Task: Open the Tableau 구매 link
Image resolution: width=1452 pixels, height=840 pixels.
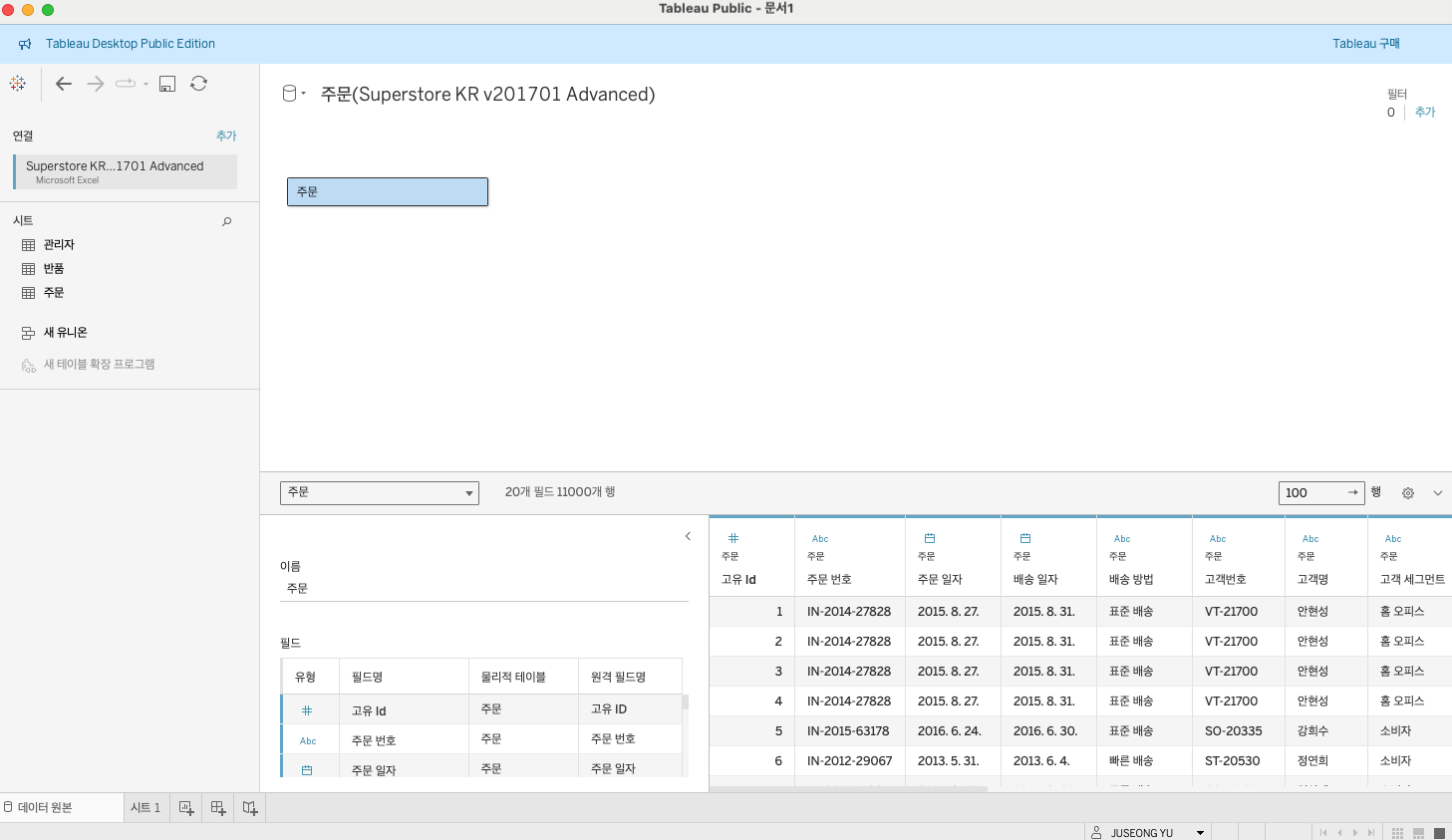Action: pos(1366,44)
